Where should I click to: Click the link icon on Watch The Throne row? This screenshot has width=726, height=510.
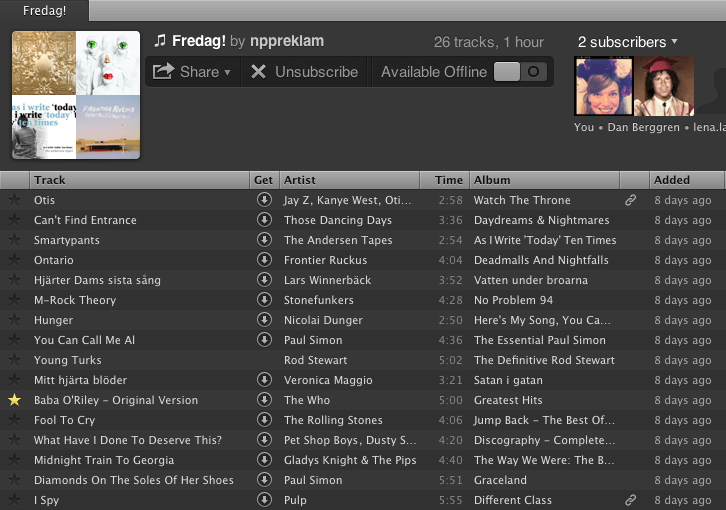click(630, 200)
